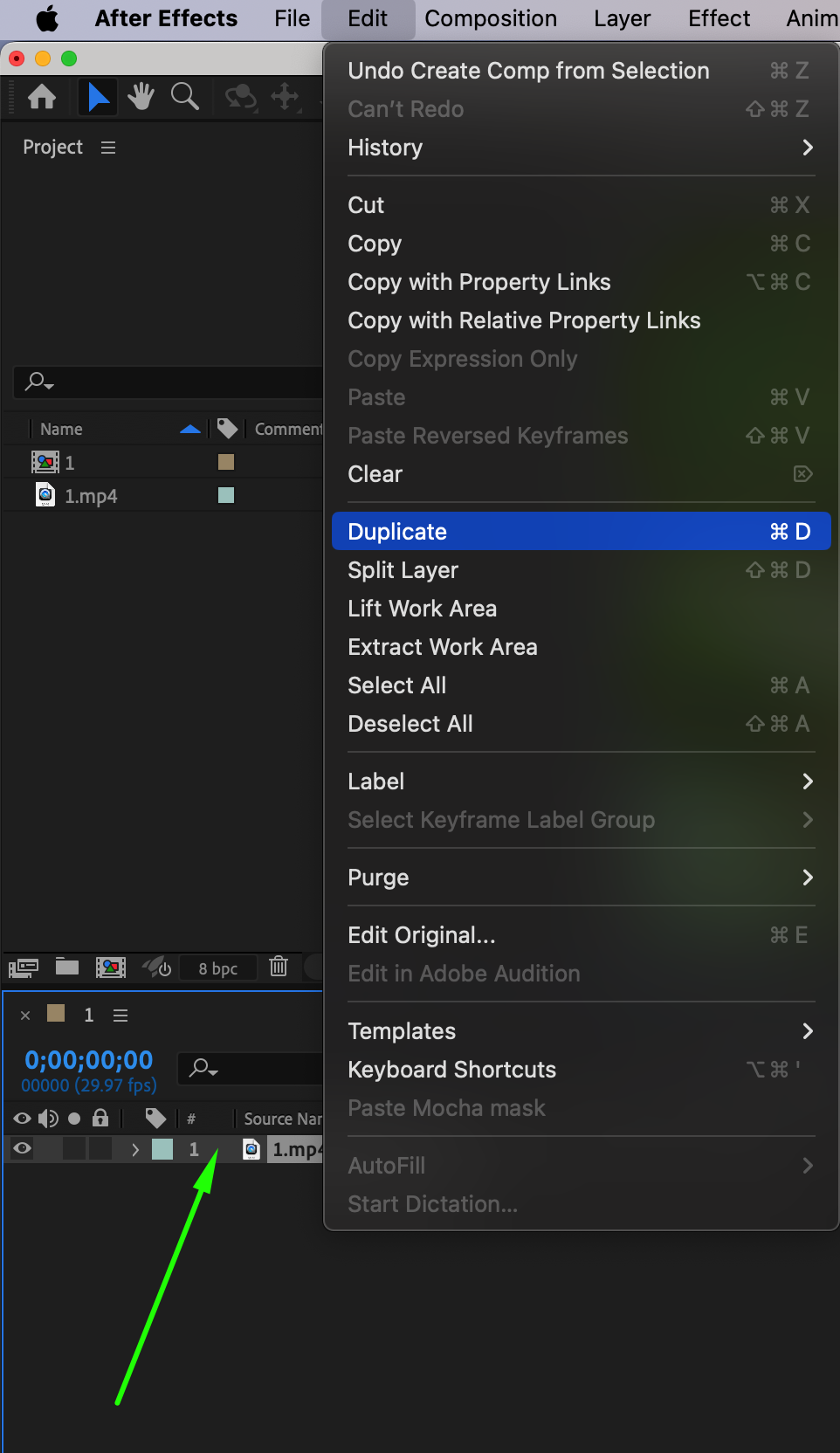The height and width of the screenshot is (1453, 840).
Task: Click the current timecode 0;00;00;00
Action: tap(89, 1060)
